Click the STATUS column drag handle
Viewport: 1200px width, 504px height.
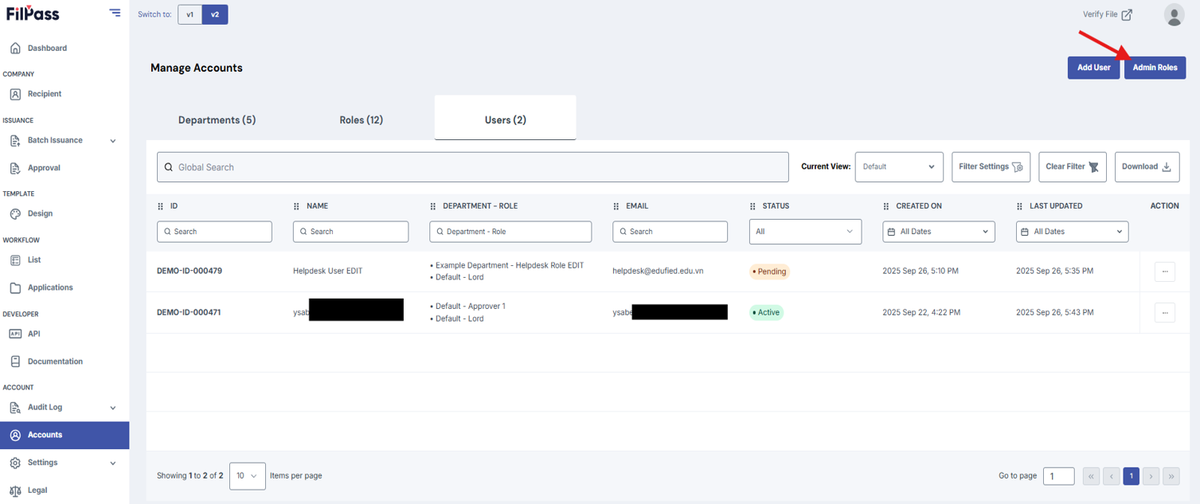(x=753, y=206)
